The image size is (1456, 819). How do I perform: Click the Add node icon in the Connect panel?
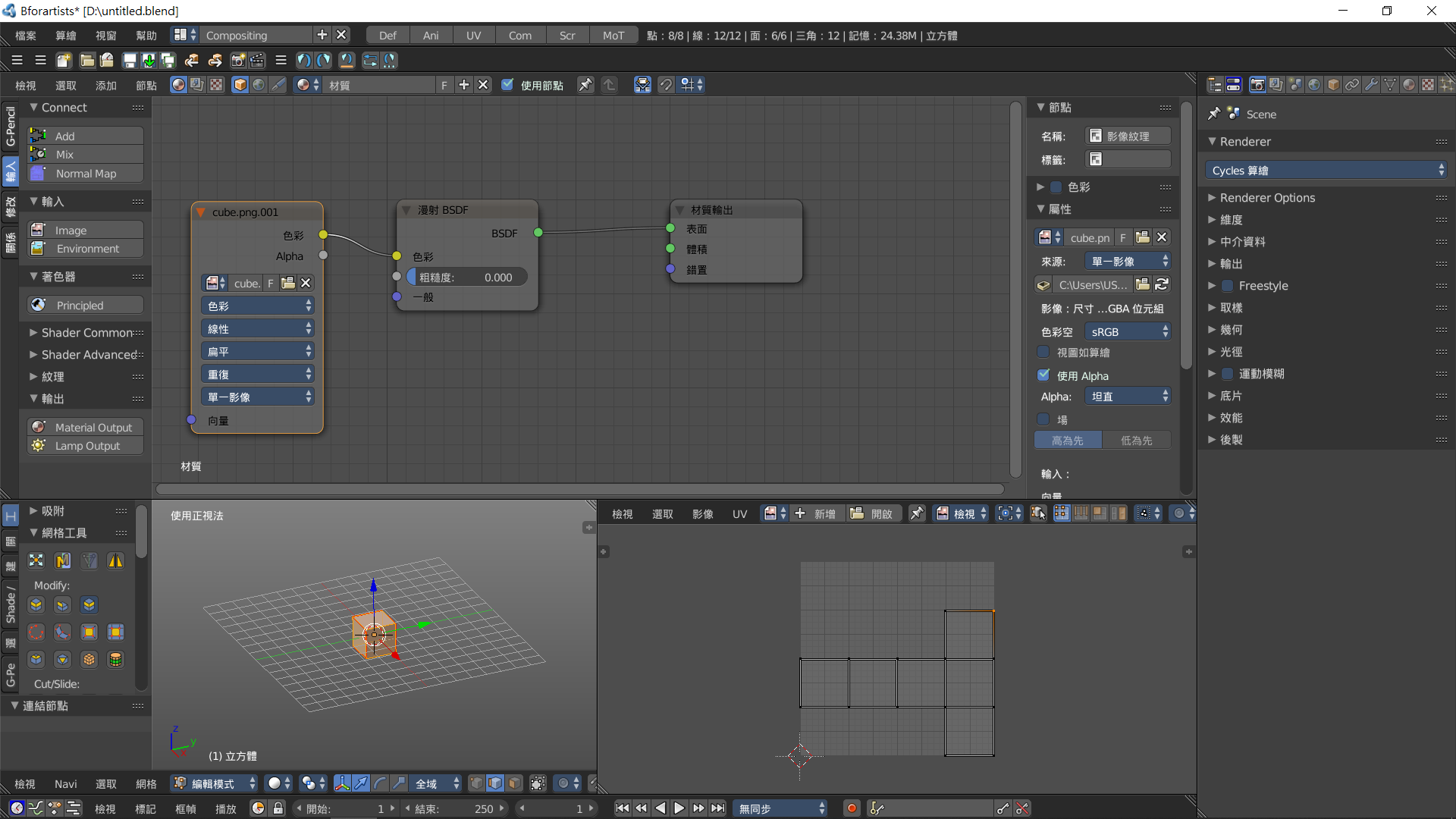pyautogui.click(x=39, y=136)
